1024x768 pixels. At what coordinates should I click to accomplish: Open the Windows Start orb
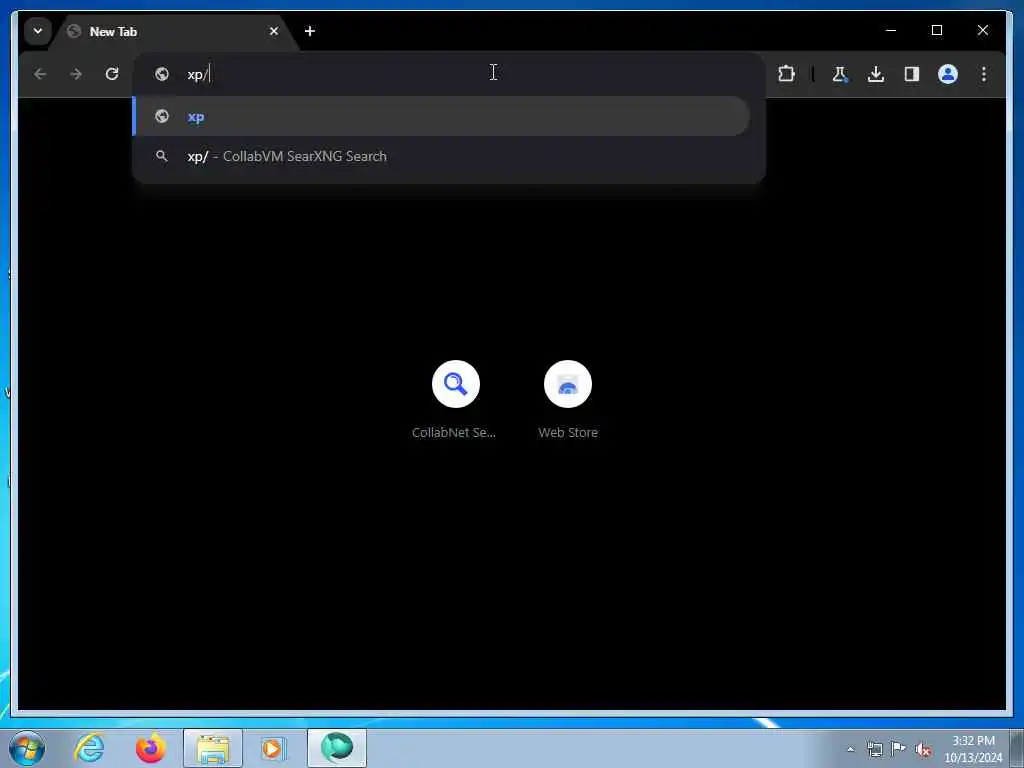(x=27, y=748)
